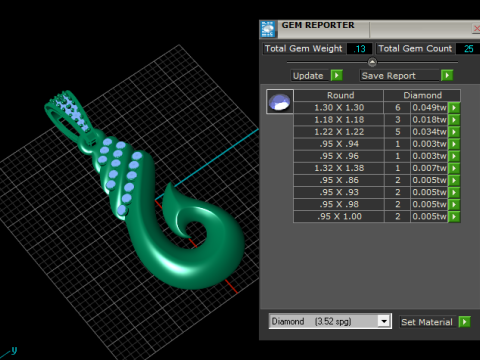Click the Set Material button
Viewport: 480px width, 360px height.
(427, 322)
